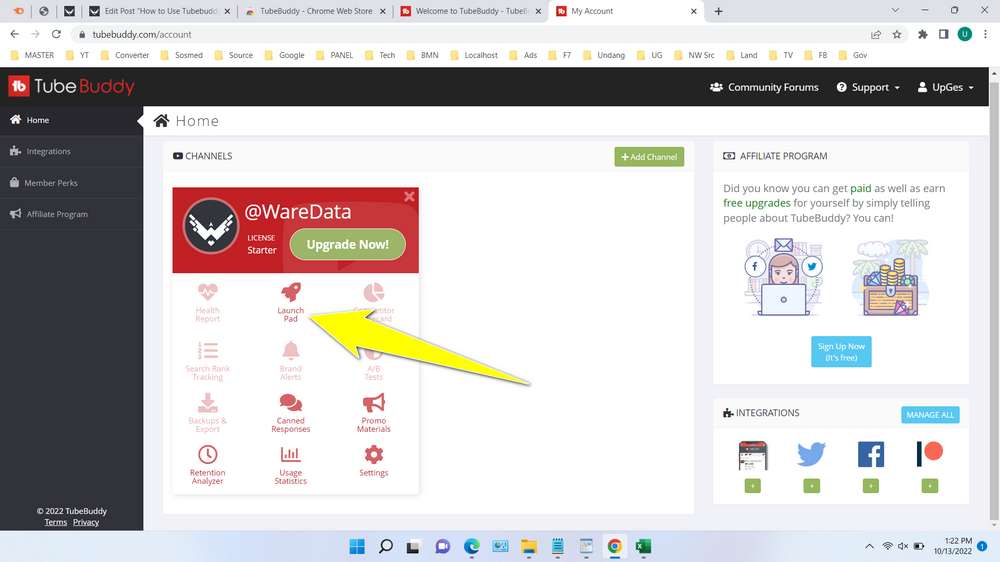The image size is (1000, 562).
Task: Open File Explorer from taskbar
Action: 529,547
